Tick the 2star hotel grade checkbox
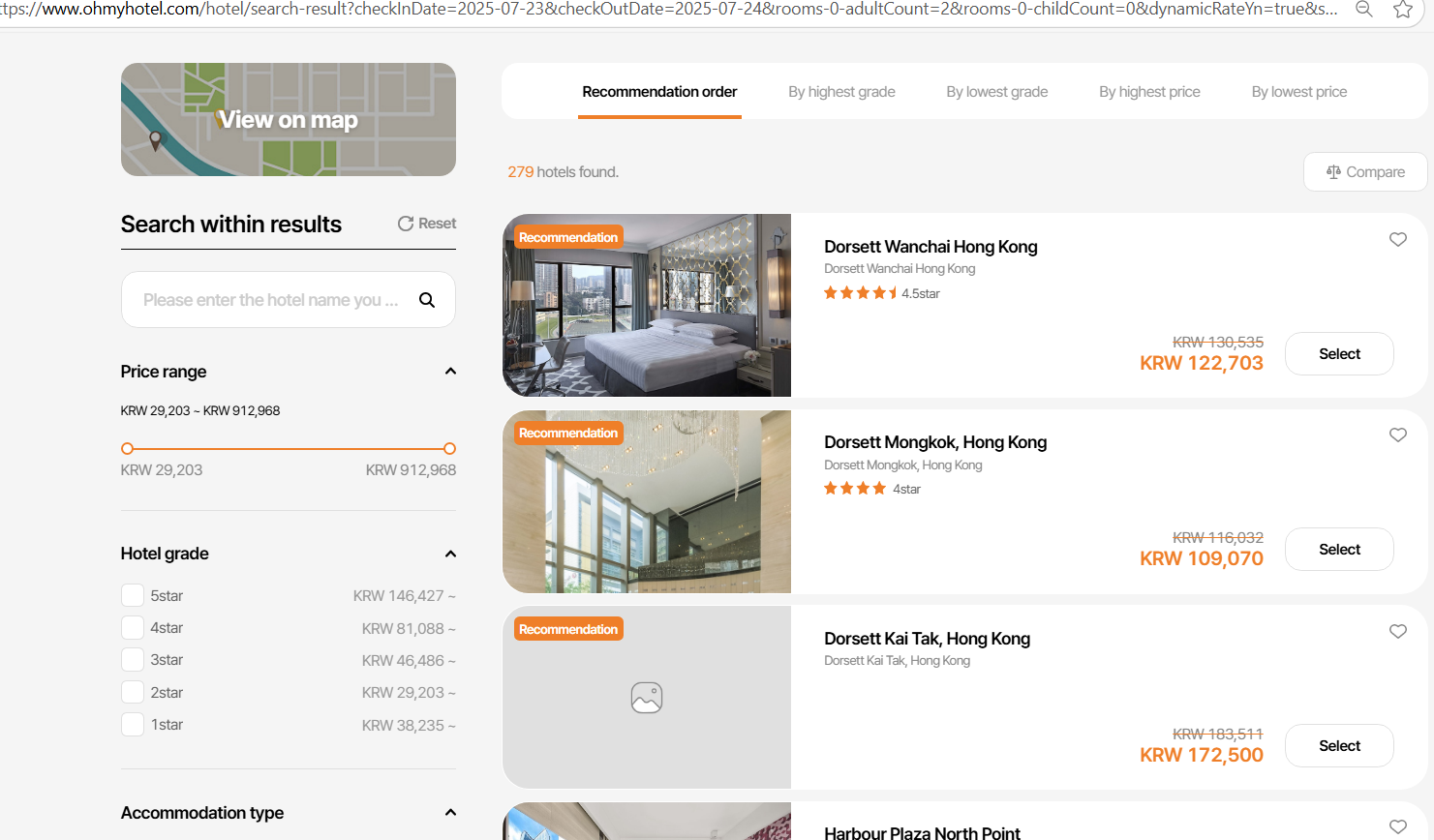 click(133, 692)
